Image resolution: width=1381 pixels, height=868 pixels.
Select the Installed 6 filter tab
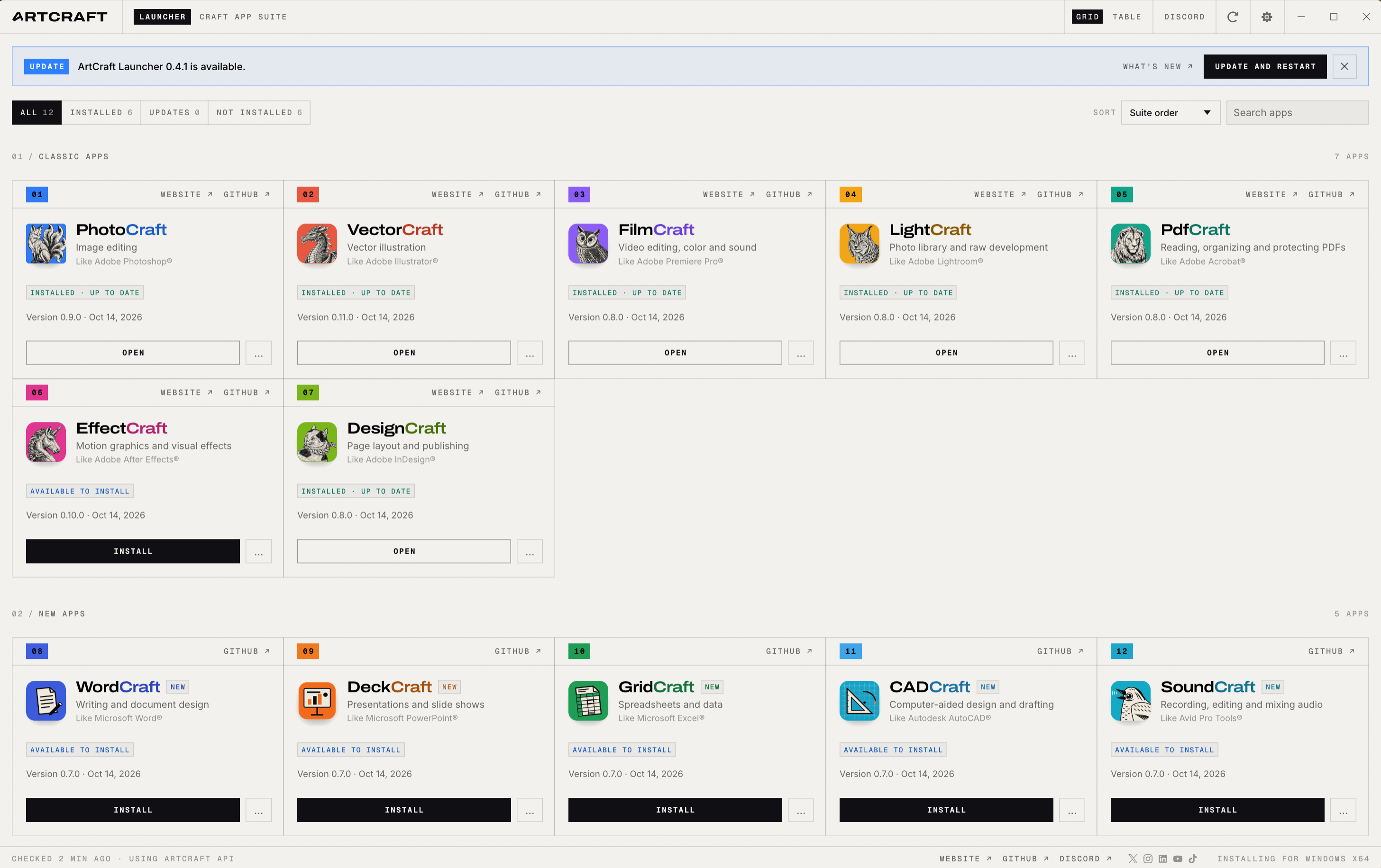(x=101, y=112)
